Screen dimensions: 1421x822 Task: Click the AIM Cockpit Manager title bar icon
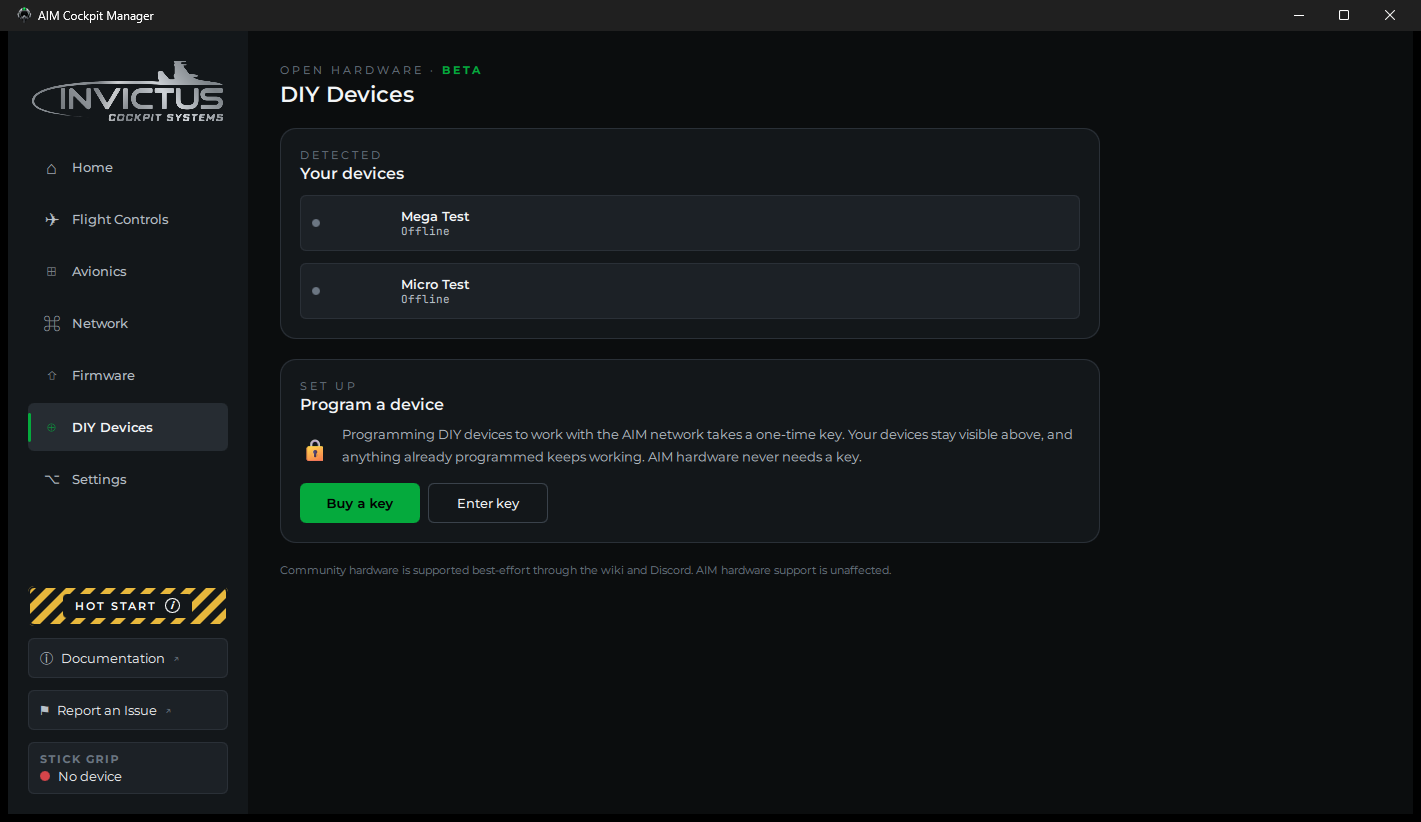[x=24, y=15]
